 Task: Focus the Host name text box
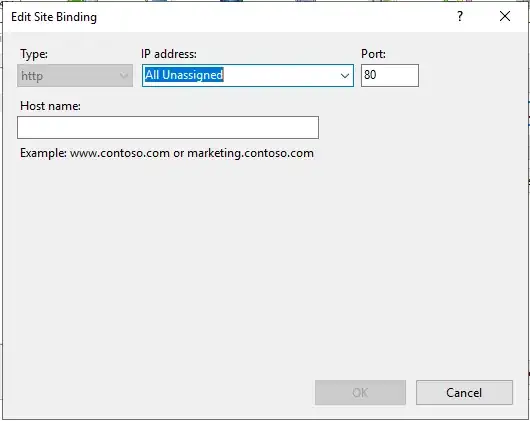click(168, 127)
